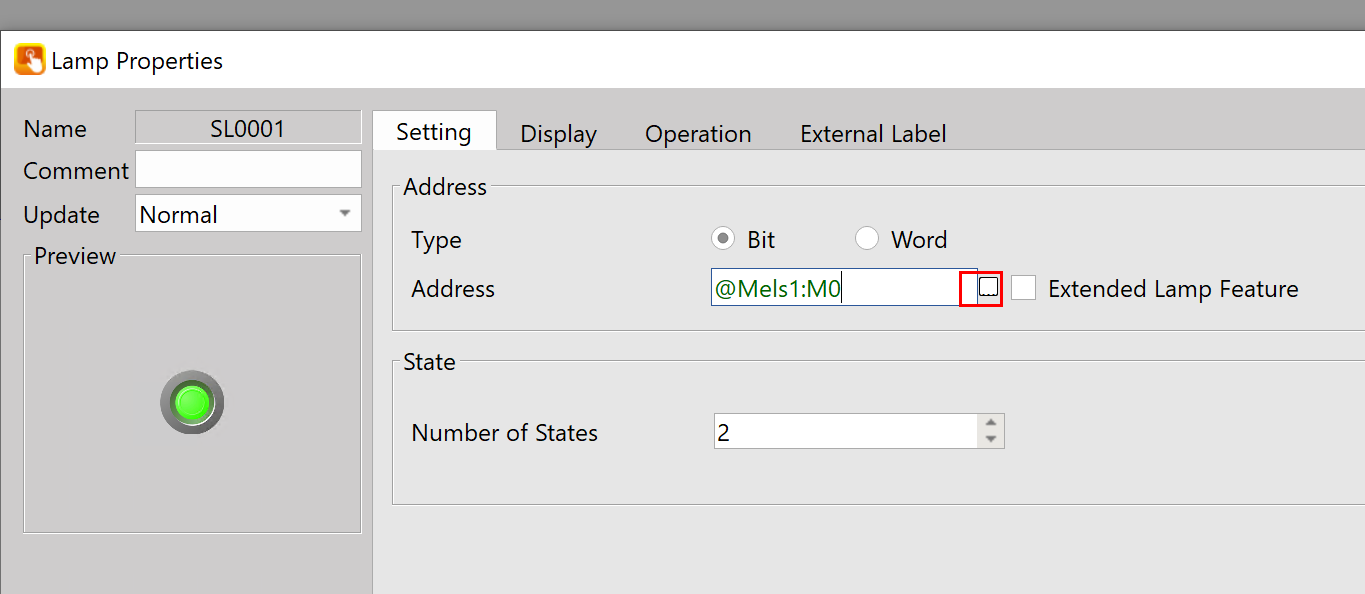Open the address browse button
The image size is (1365, 594).
pos(988,288)
